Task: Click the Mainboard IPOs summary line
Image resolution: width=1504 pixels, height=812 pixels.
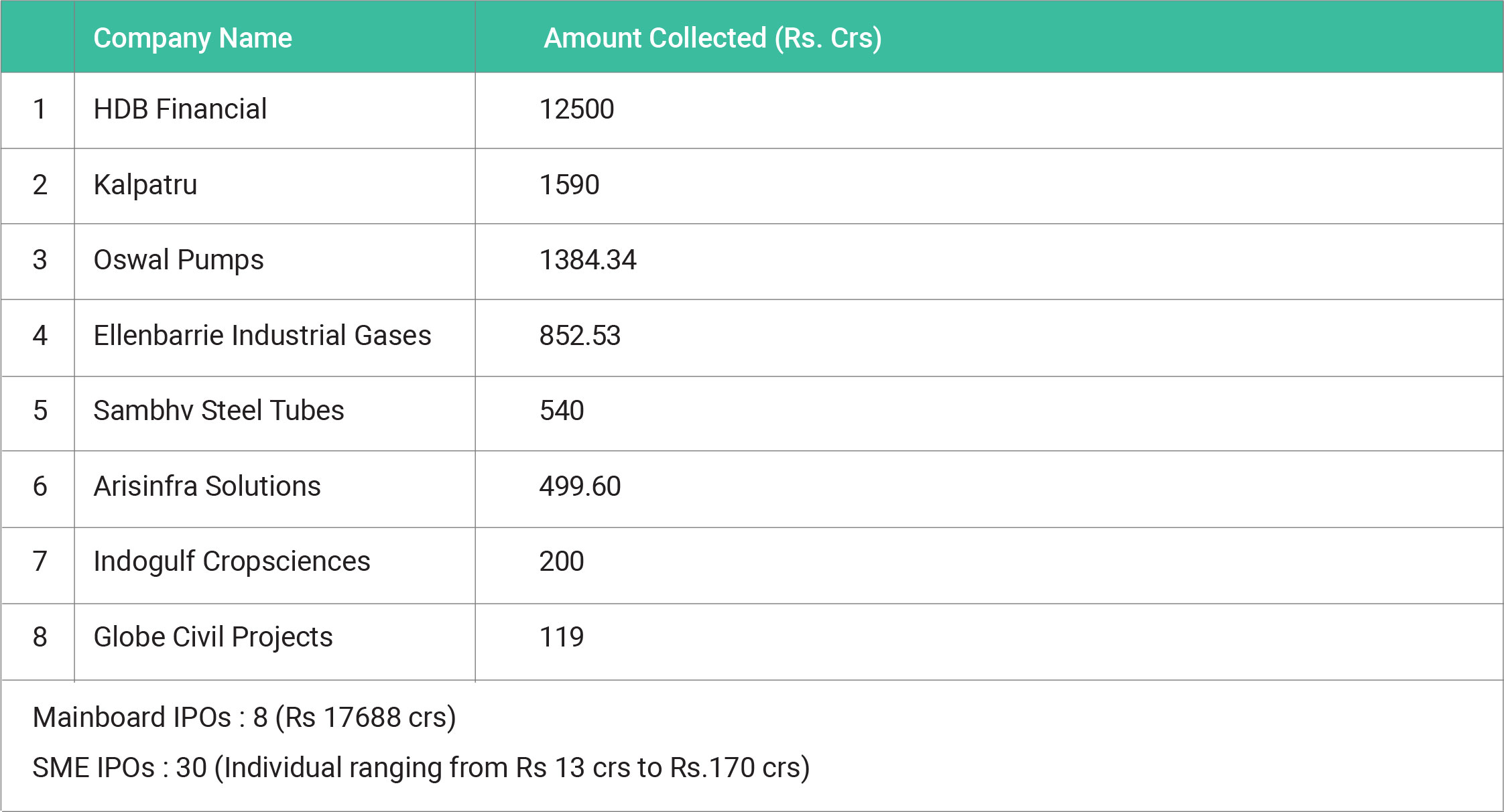Action: coord(244,718)
